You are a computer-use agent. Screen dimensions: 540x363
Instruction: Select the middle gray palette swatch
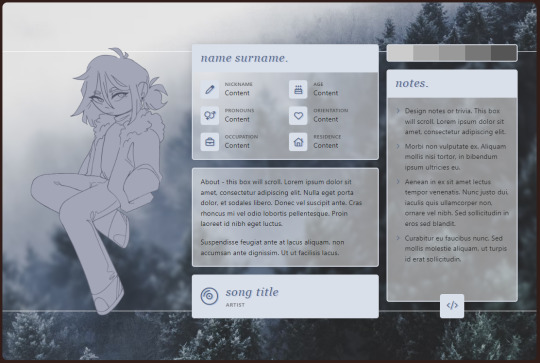tap(452, 53)
